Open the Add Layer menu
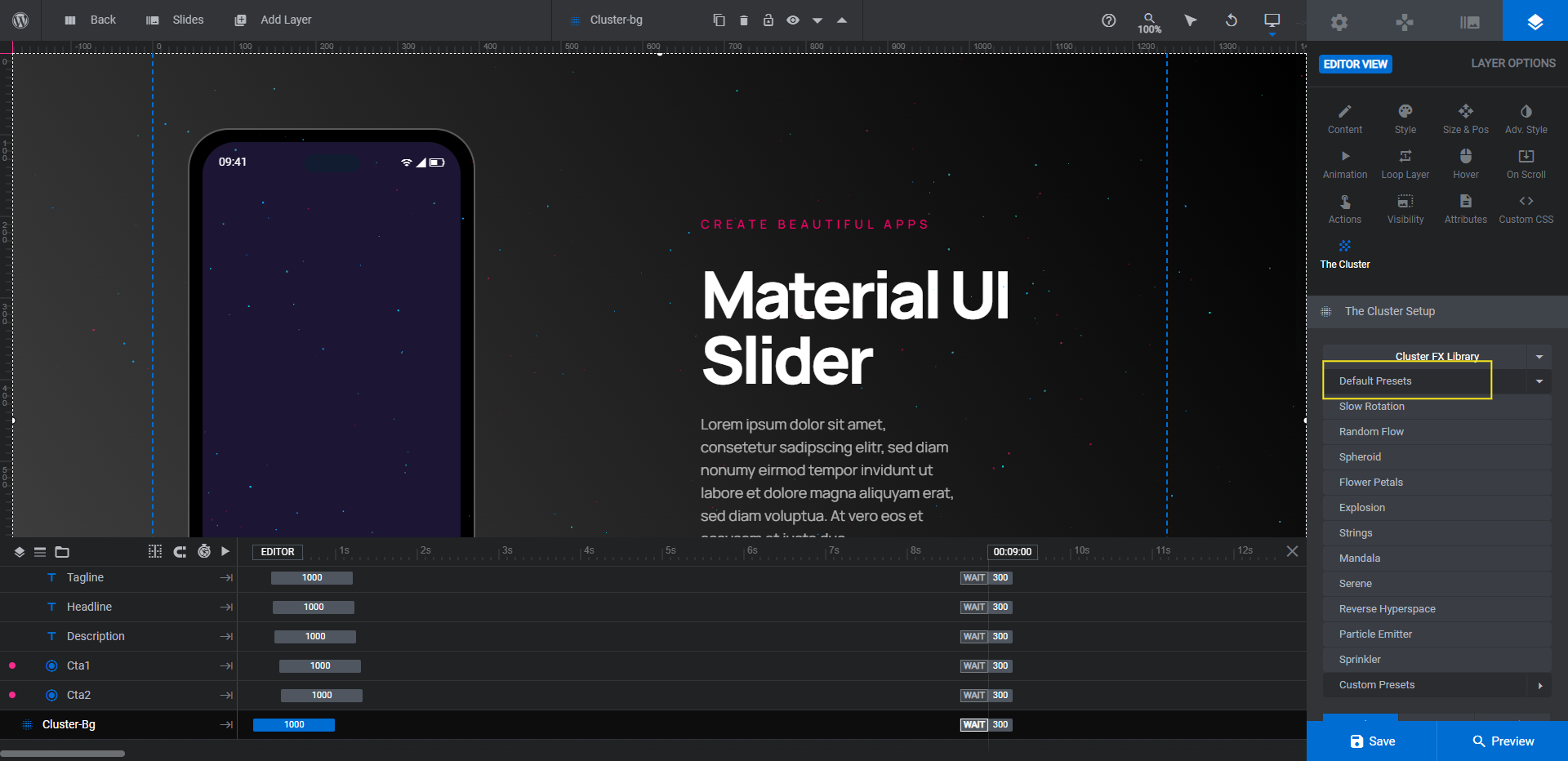This screenshot has width=1568, height=761. [x=273, y=20]
